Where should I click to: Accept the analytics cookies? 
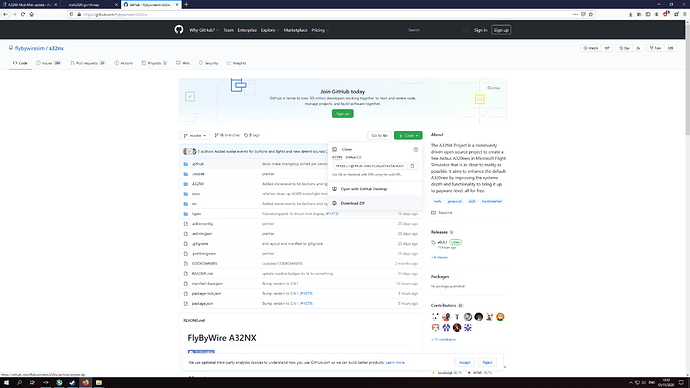tap(465, 362)
